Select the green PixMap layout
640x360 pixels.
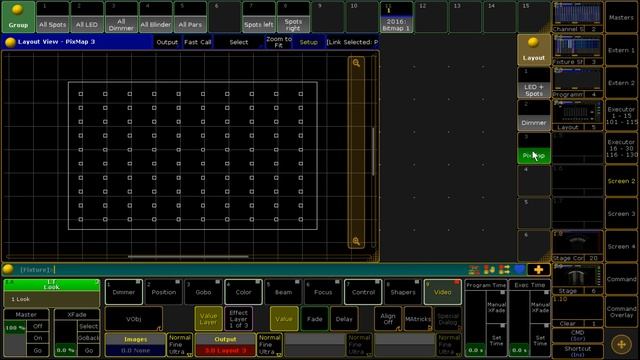pos(533,148)
